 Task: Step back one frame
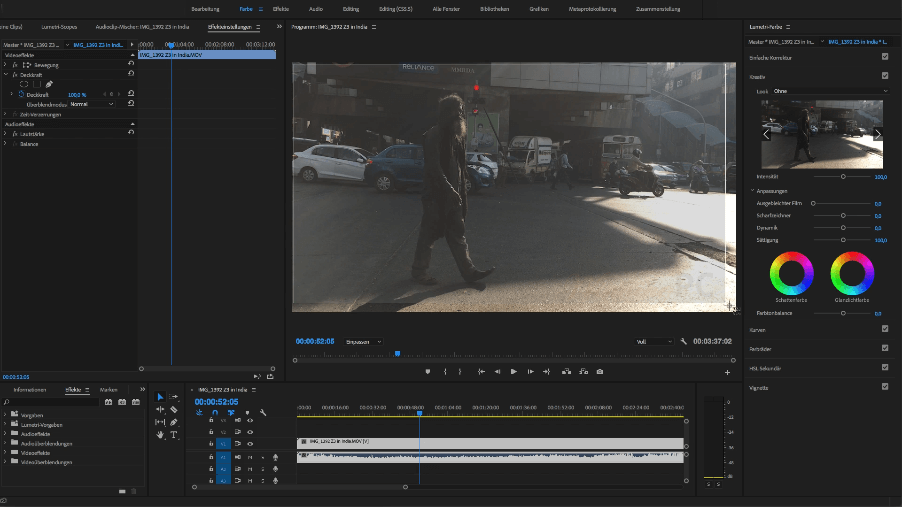coord(498,372)
